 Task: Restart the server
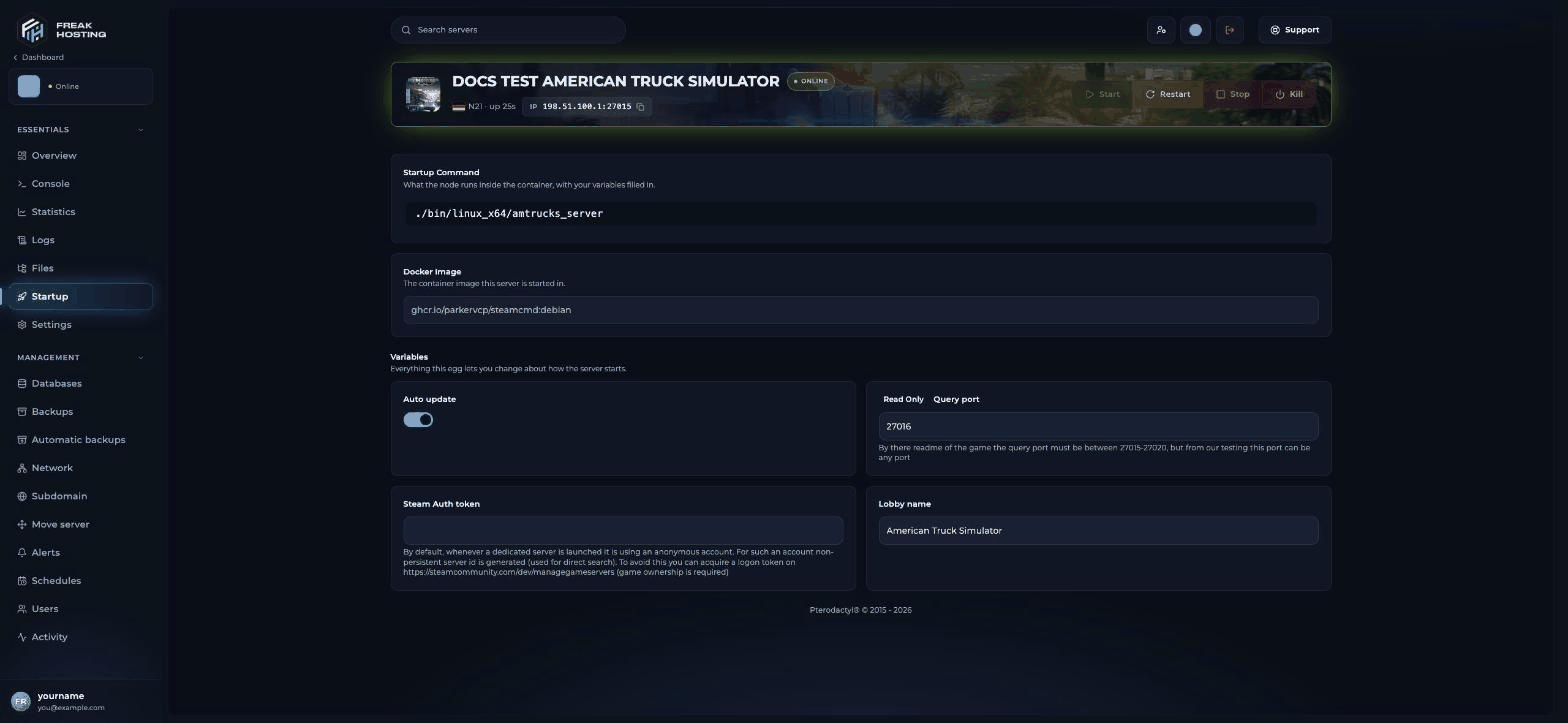[1168, 94]
